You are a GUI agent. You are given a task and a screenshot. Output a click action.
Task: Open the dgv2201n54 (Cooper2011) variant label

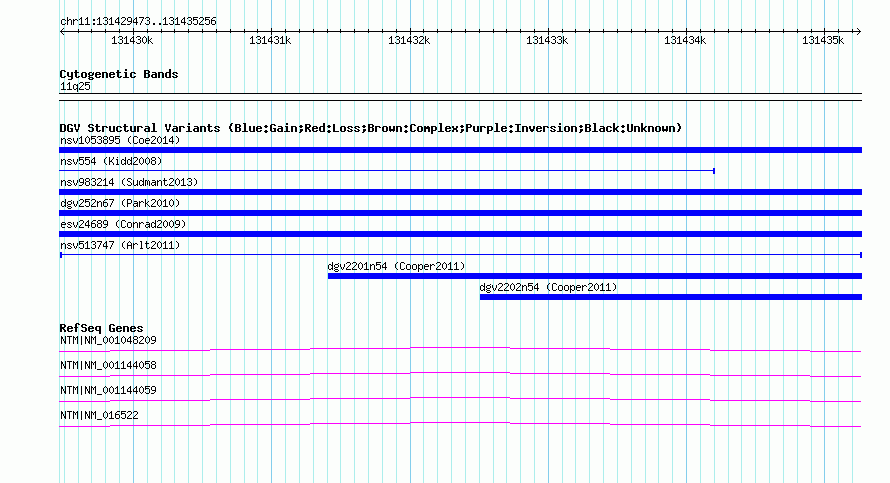pos(396,266)
